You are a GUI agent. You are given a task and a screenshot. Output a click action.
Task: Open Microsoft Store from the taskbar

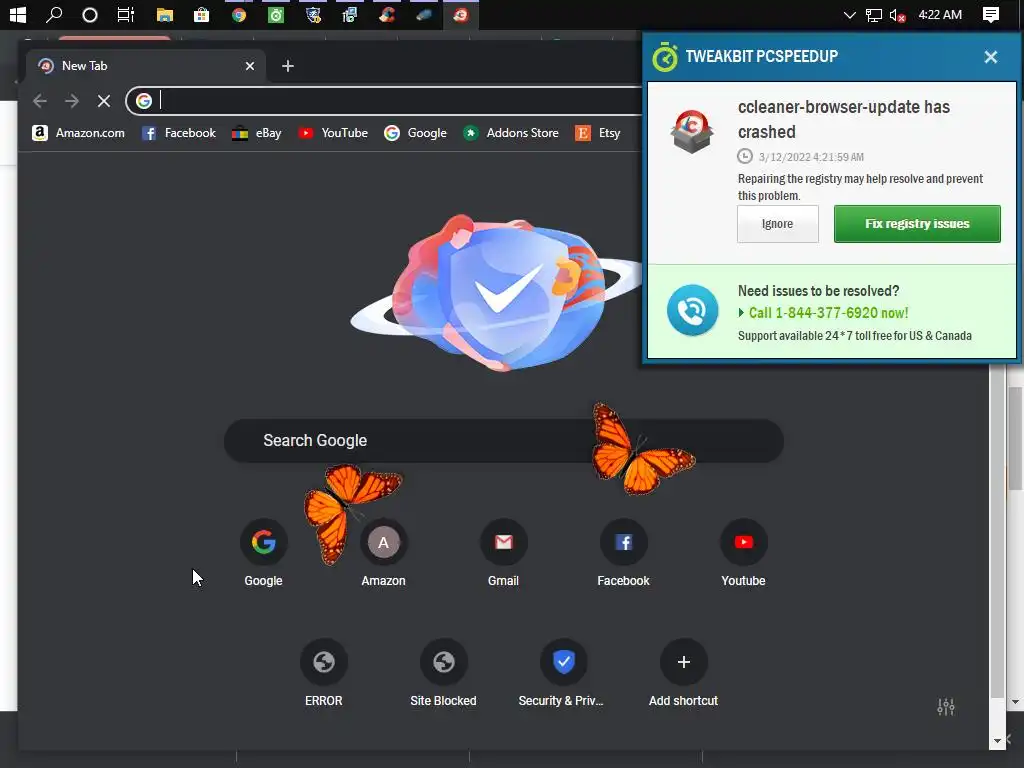(x=201, y=14)
